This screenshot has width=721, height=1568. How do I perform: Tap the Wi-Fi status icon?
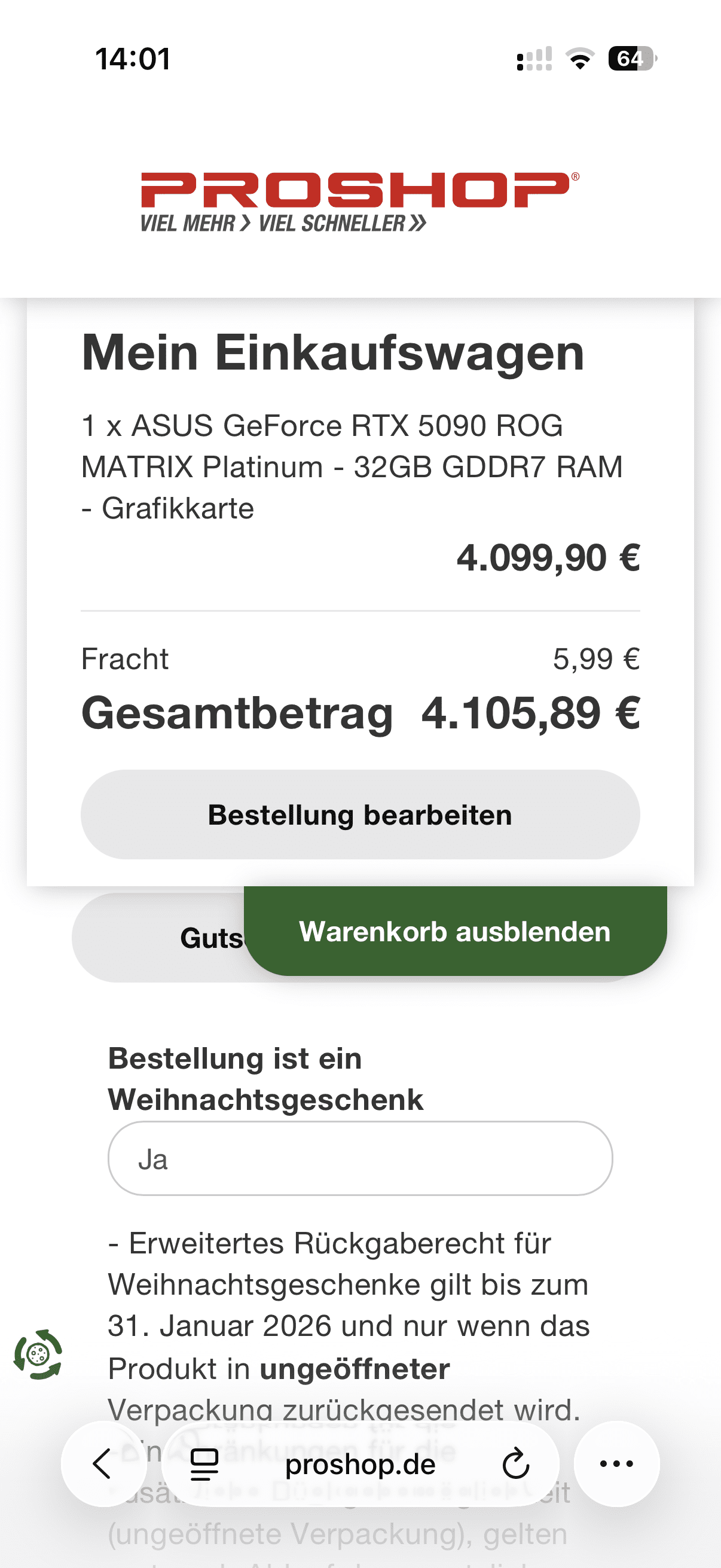pyautogui.click(x=580, y=59)
